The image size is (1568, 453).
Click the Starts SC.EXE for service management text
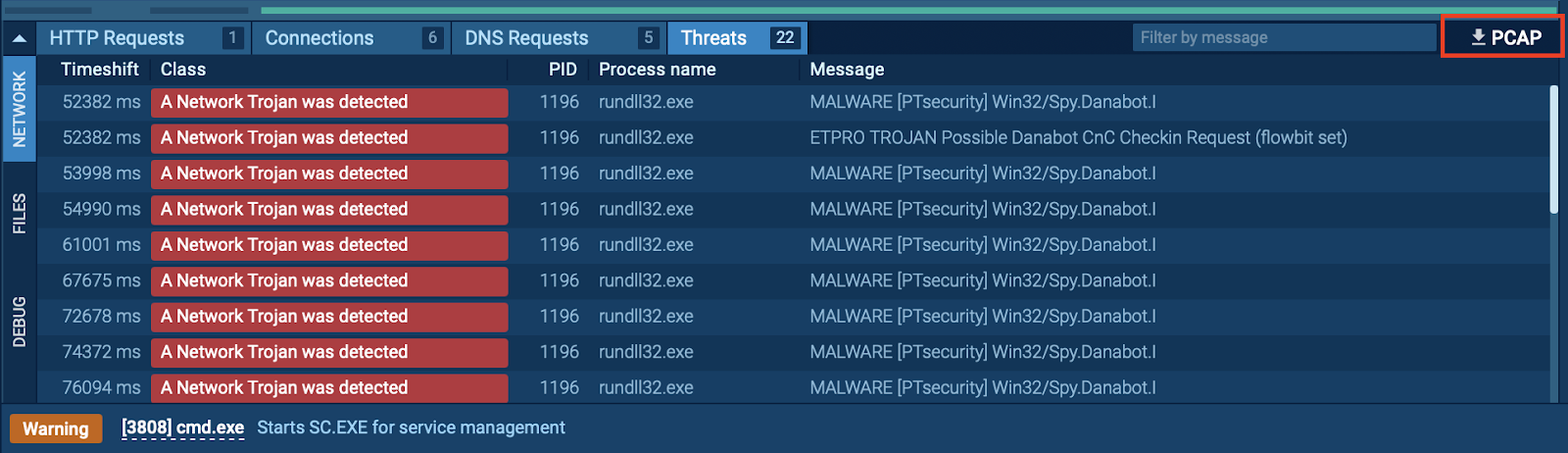(411, 428)
